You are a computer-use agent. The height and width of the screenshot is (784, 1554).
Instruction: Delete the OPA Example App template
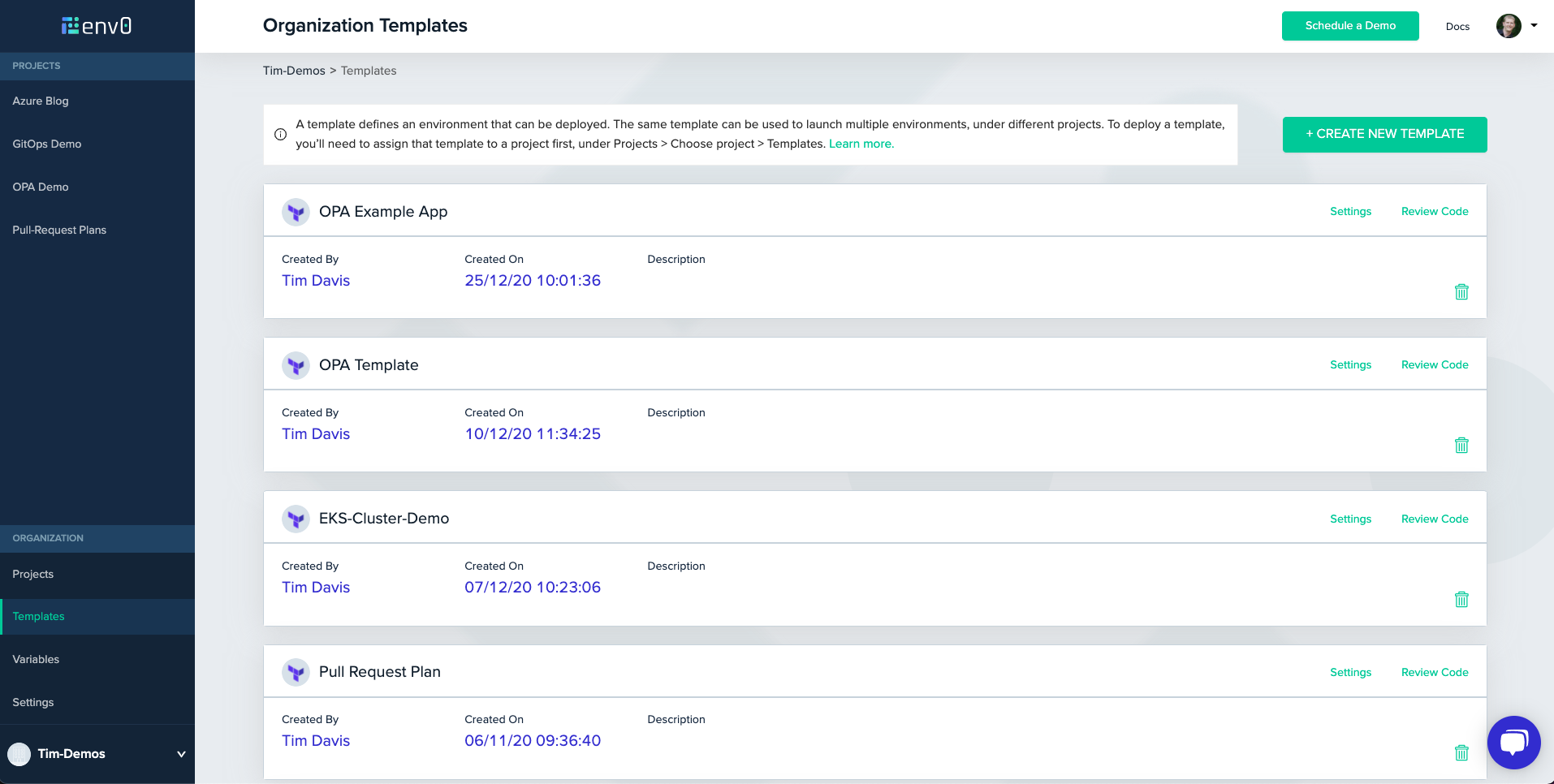[1461, 292]
